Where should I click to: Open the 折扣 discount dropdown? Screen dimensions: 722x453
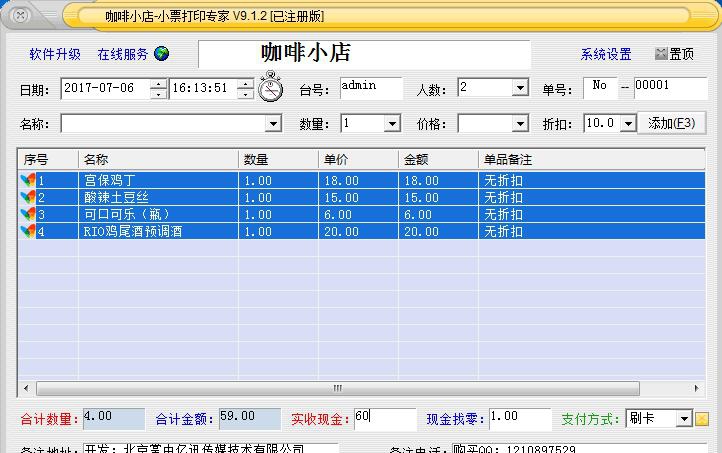click(x=628, y=124)
